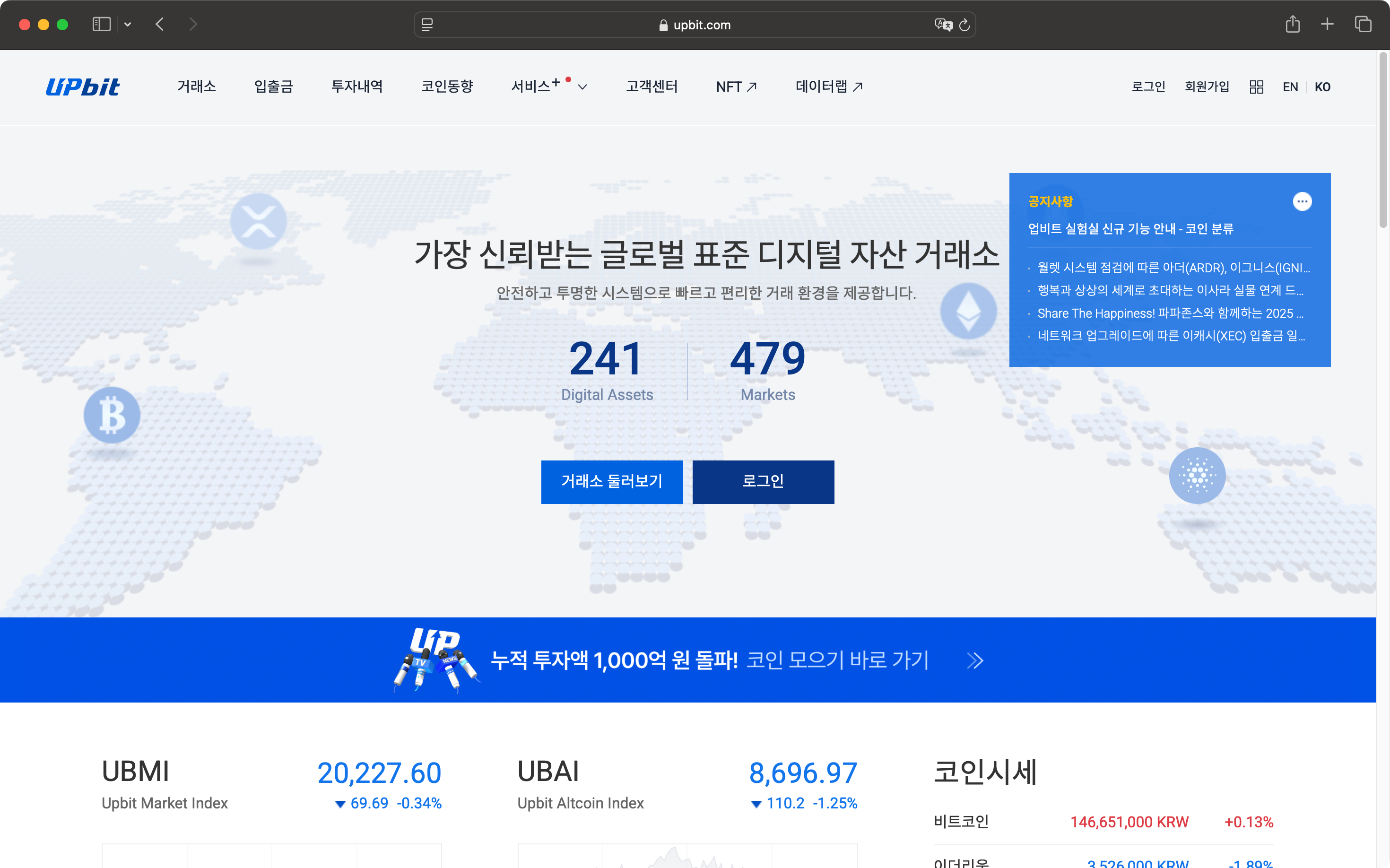
Task: Open the QR grid icon in header
Action: click(1256, 87)
